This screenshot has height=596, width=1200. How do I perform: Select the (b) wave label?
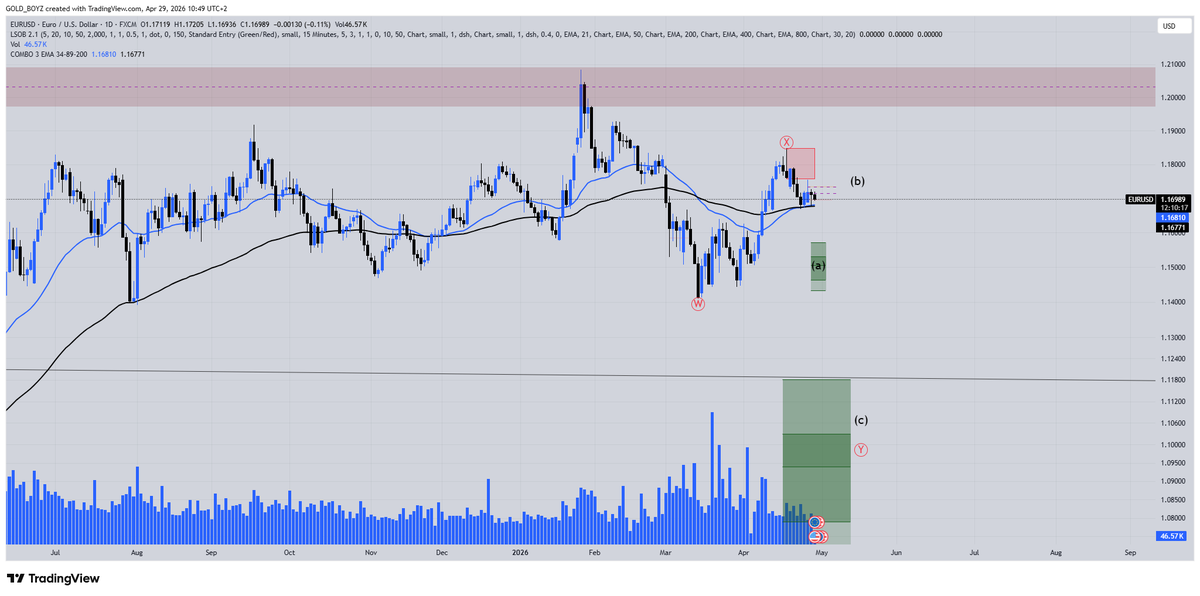(857, 181)
